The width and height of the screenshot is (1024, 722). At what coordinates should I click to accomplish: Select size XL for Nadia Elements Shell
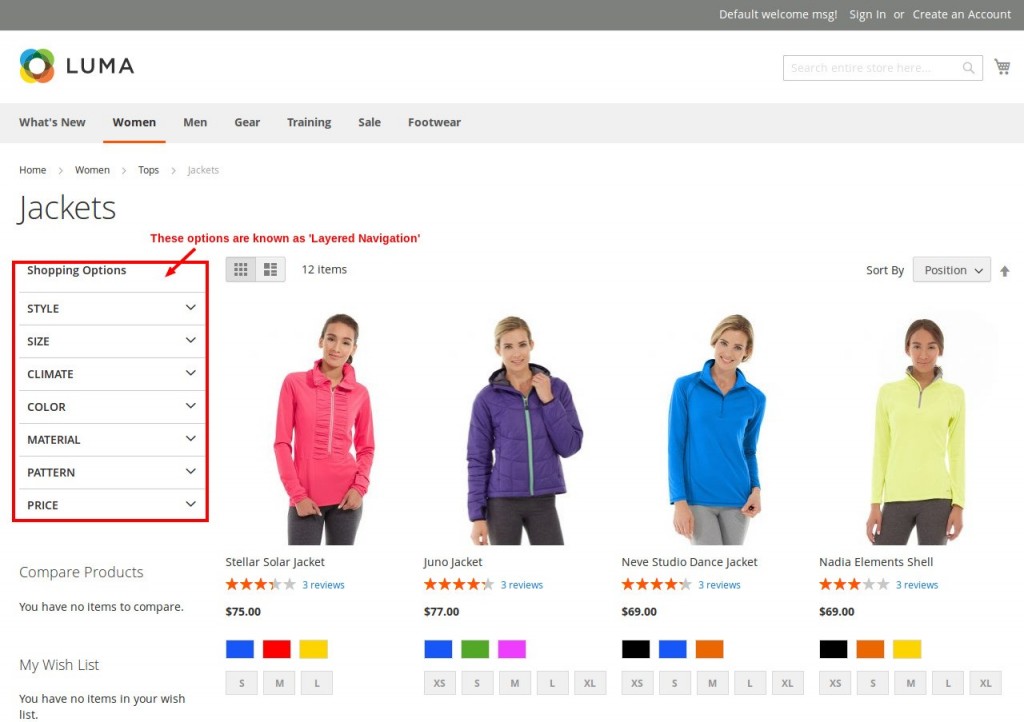pyautogui.click(x=985, y=683)
